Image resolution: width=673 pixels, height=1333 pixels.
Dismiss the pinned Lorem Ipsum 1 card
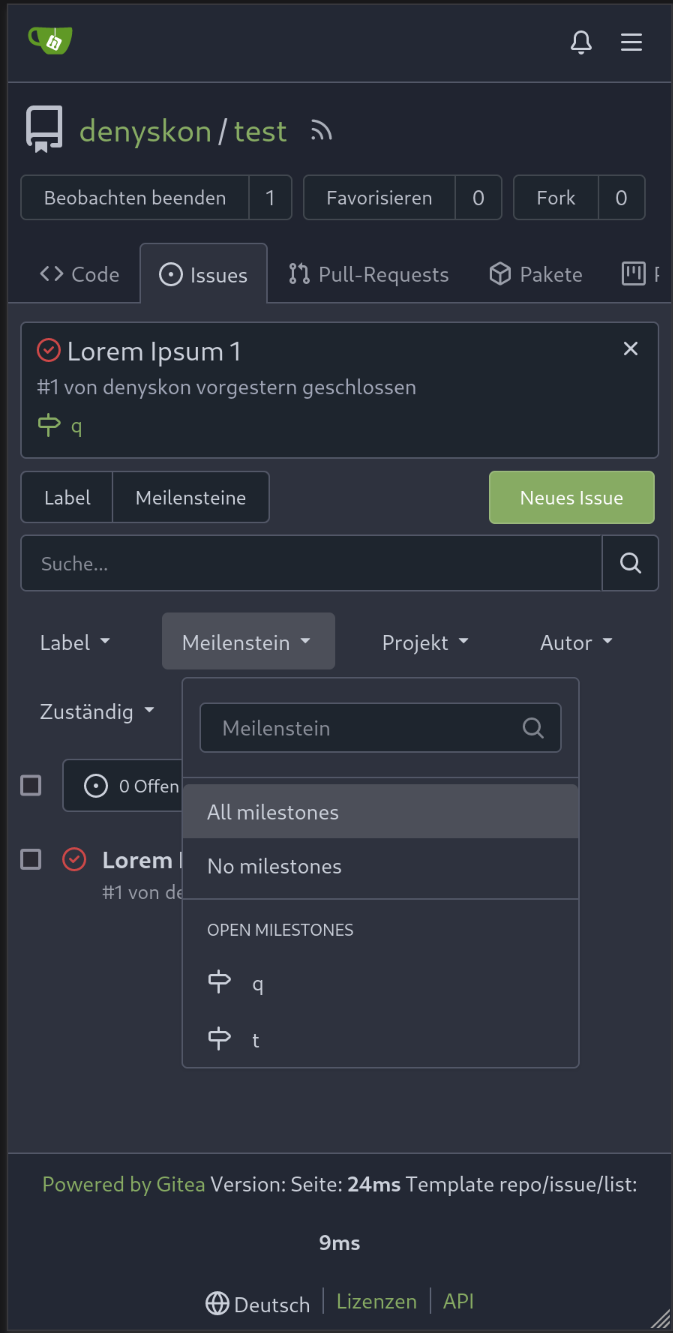631,348
